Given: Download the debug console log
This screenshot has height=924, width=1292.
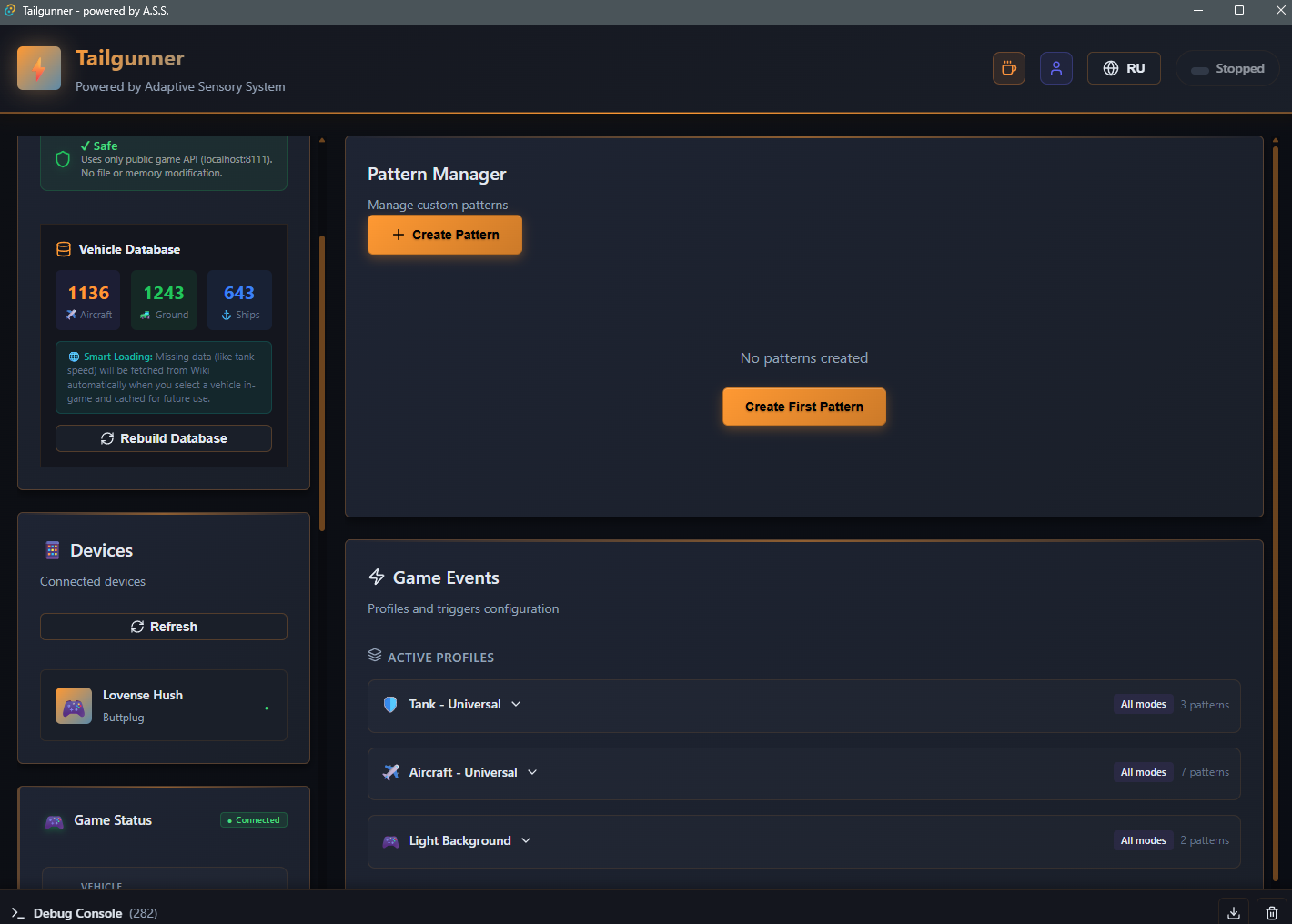Looking at the screenshot, I should point(1234,913).
